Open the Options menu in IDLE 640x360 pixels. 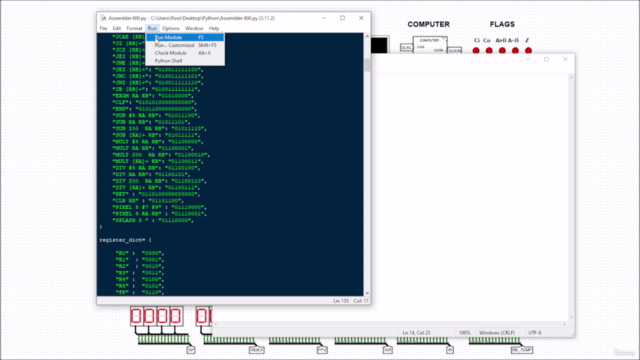171,29
